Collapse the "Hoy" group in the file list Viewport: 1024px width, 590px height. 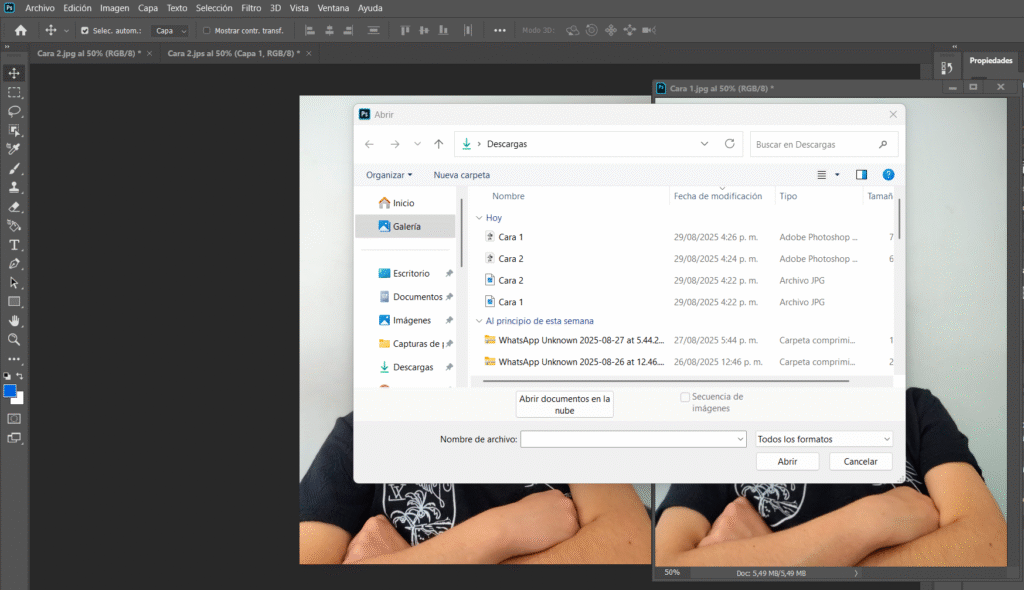481,217
